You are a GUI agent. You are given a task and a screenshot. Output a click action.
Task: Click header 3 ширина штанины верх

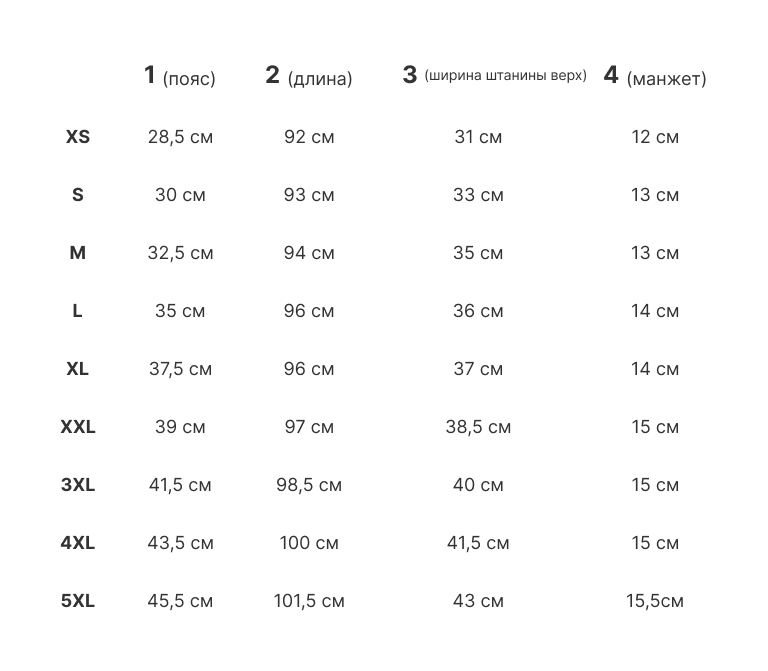coord(494,76)
